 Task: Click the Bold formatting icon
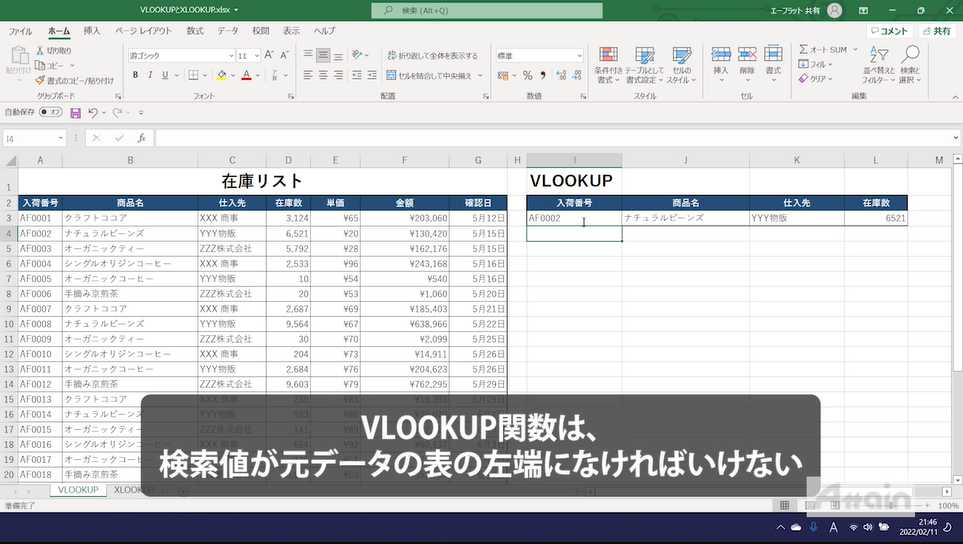coord(135,75)
